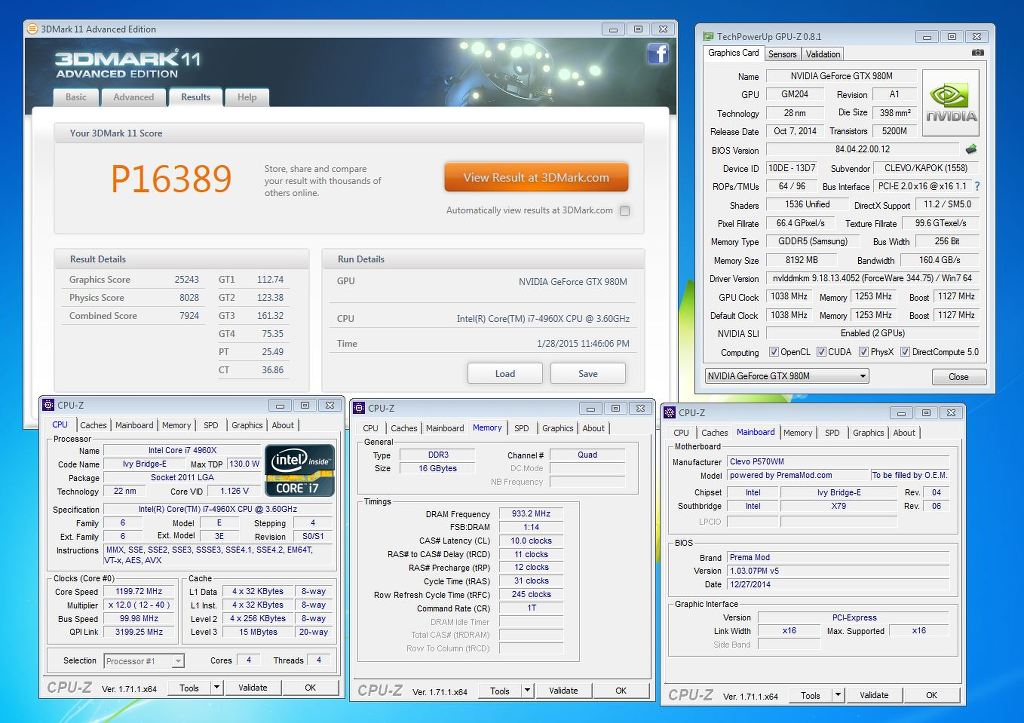Screen dimensions: 1024x723
Task: Click the 3DMark 11 title bar icon
Action: (x=31, y=29)
